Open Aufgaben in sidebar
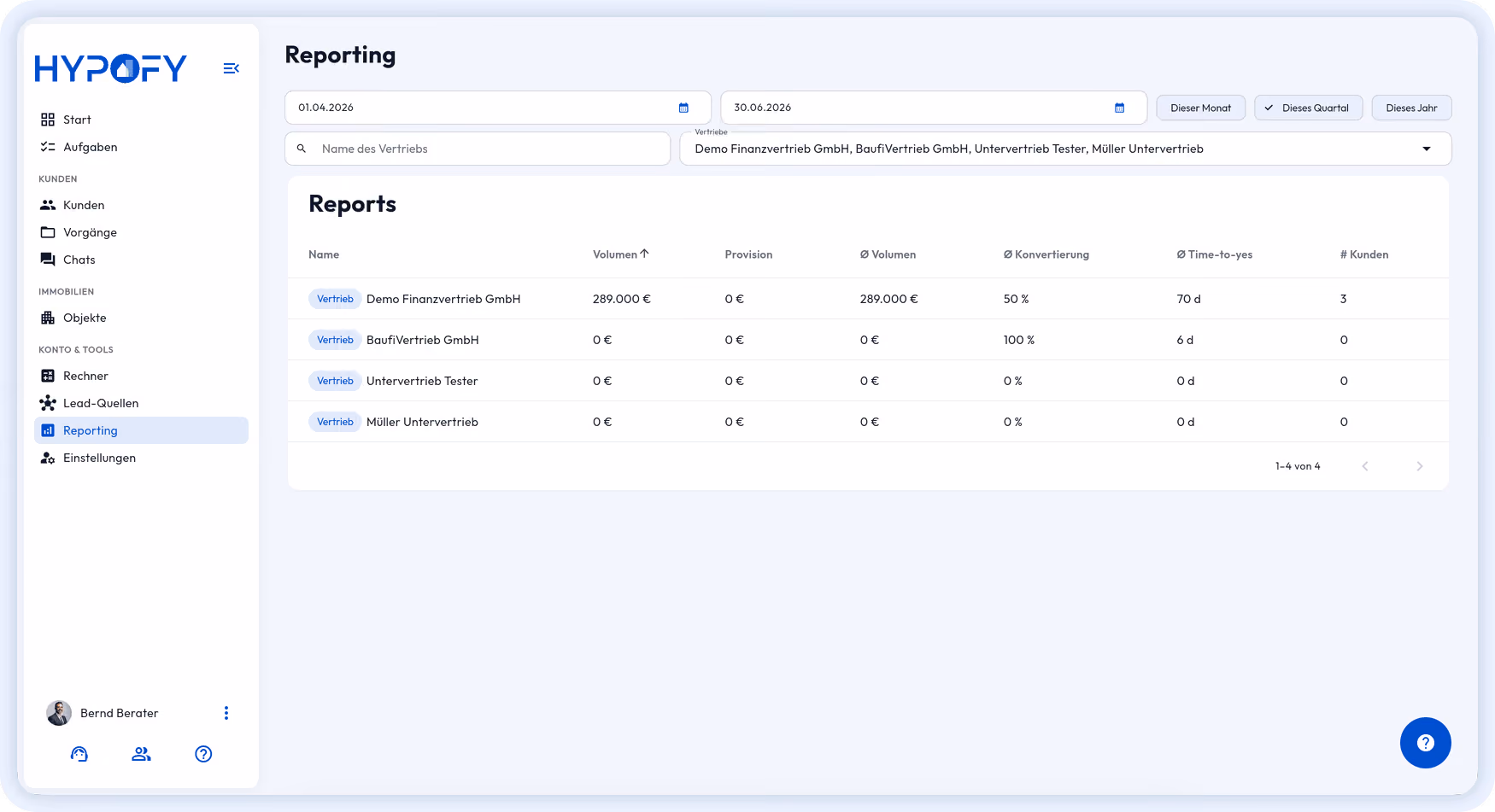Image resolution: width=1495 pixels, height=812 pixels. point(141,147)
